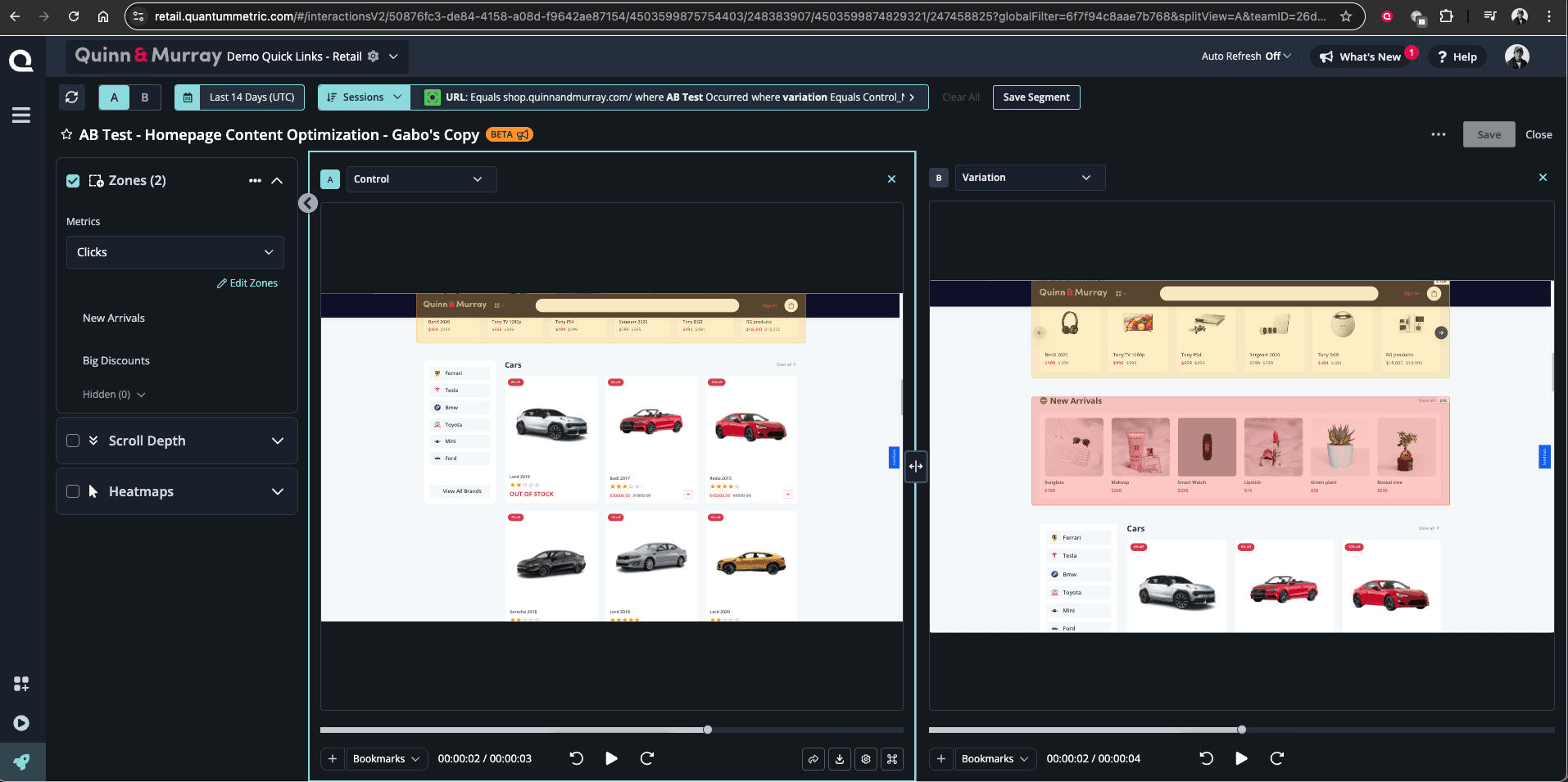Click the rocket icon in sidebar
This screenshot has height=782, width=1568.
[x=21, y=762]
